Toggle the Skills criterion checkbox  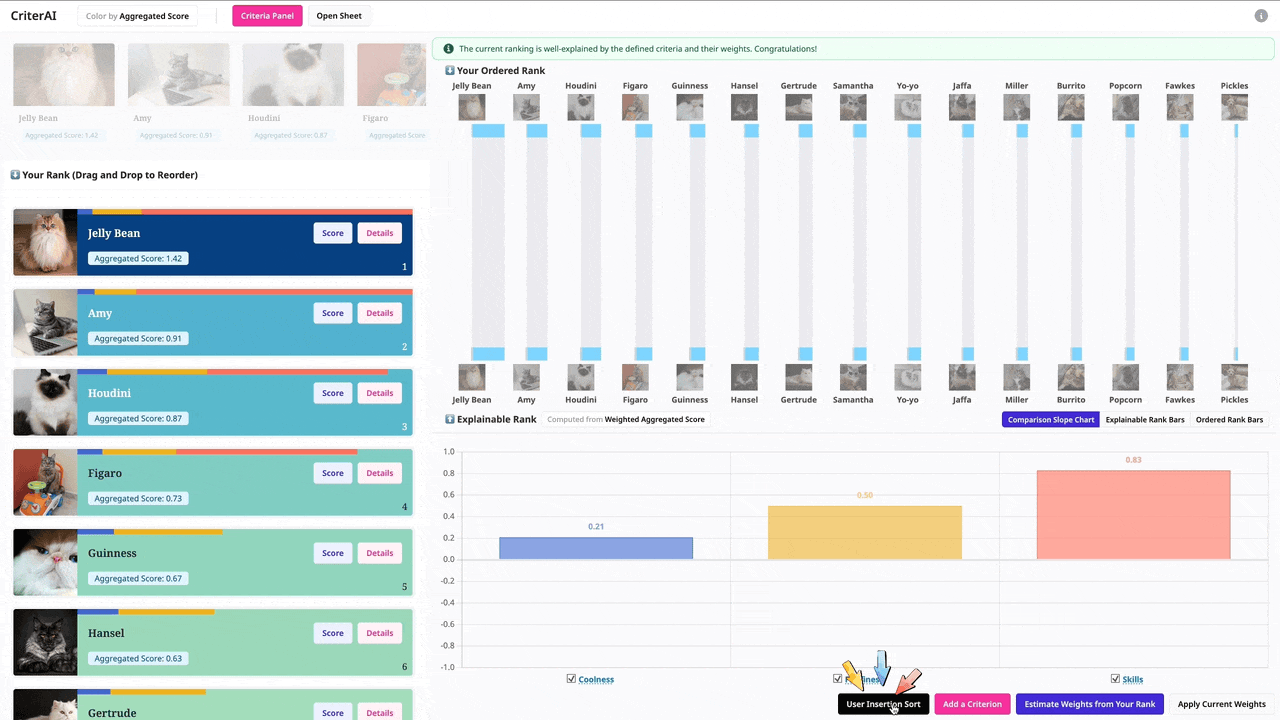pos(1116,679)
